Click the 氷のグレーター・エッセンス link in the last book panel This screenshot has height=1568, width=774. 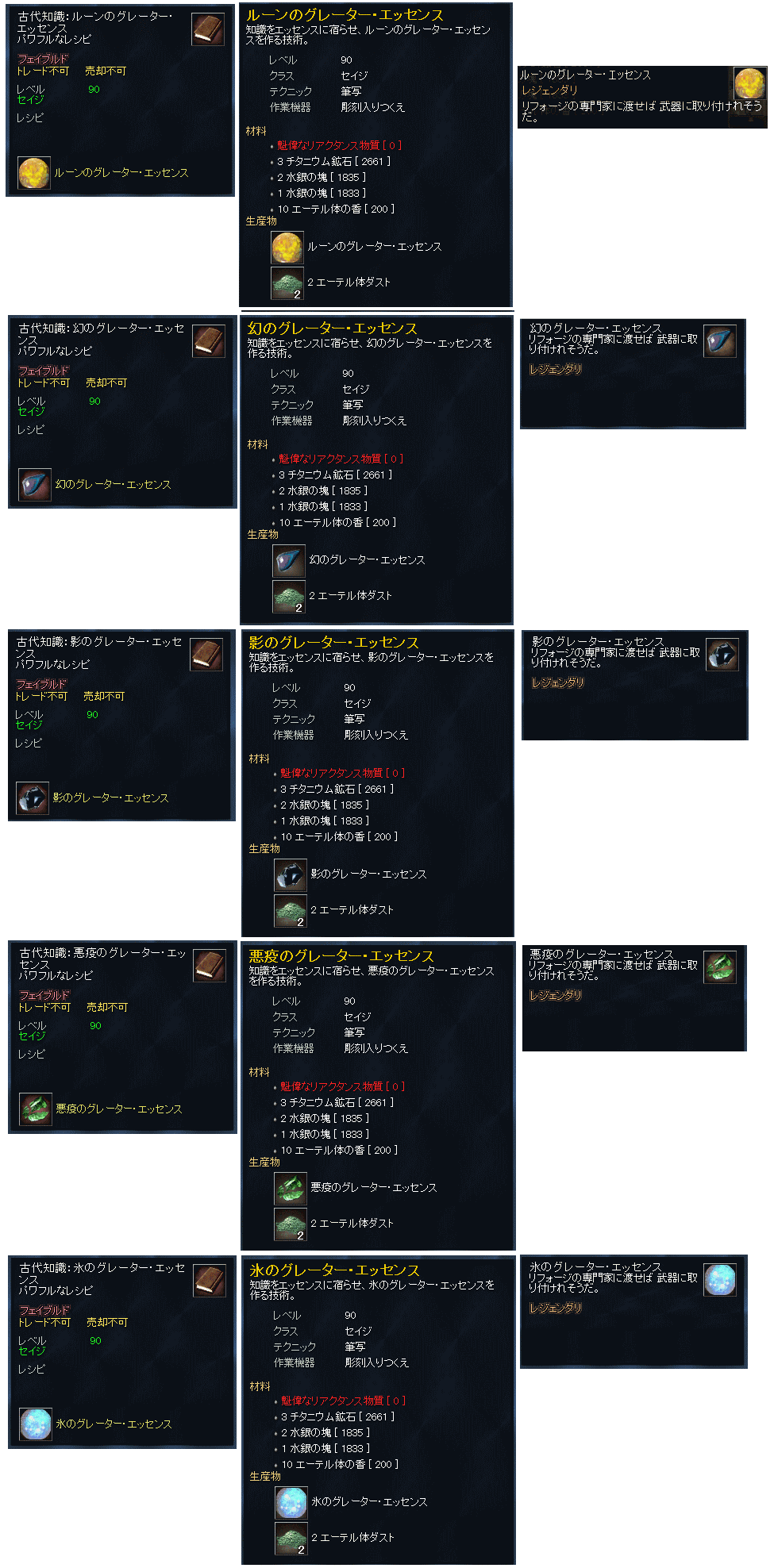point(114,1424)
